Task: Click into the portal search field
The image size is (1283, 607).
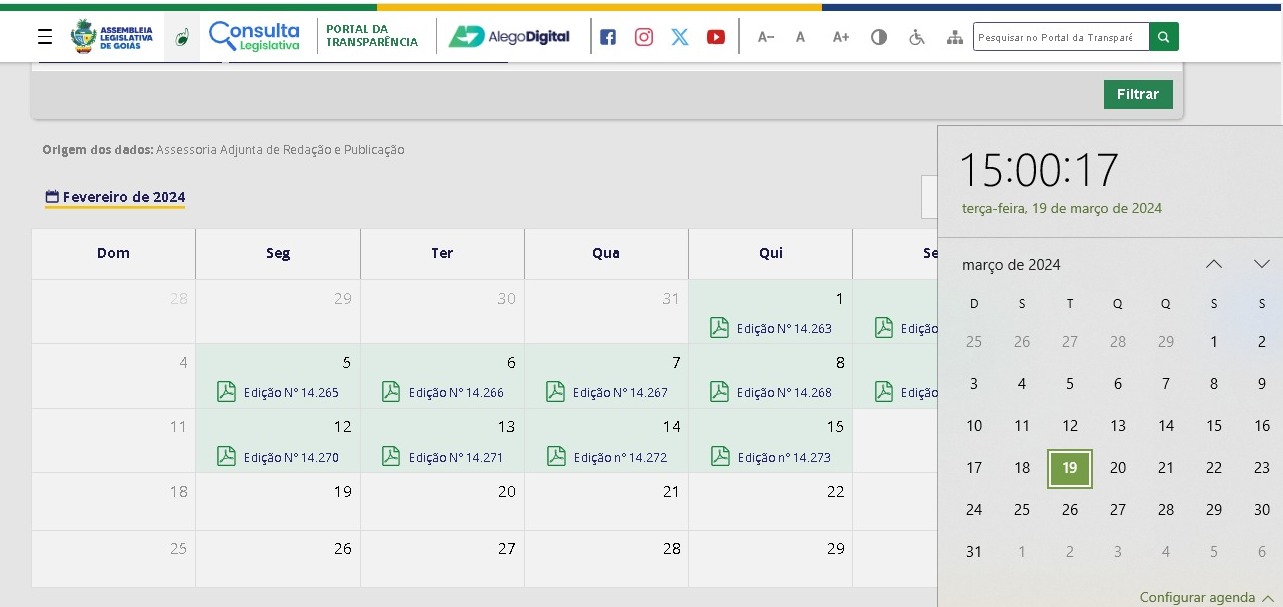Action: (x=1060, y=37)
